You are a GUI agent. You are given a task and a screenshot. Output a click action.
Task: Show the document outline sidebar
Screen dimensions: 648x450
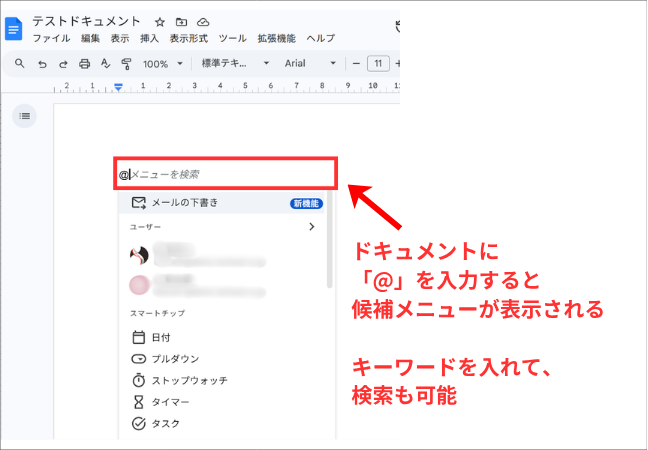[x=25, y=117]
